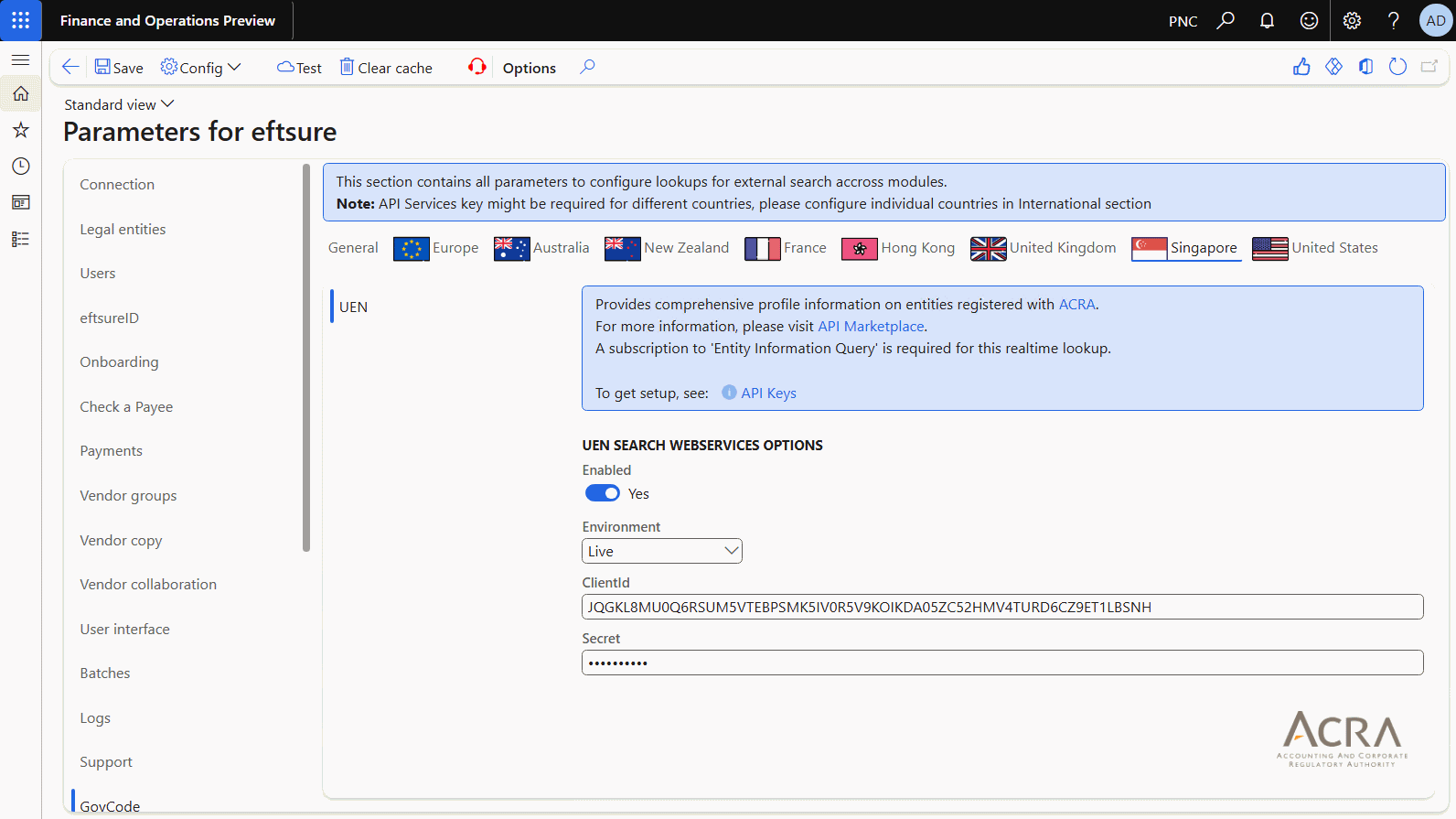Open the Legal entities section
The image size is (1456, 819).
tap(123, 230)
